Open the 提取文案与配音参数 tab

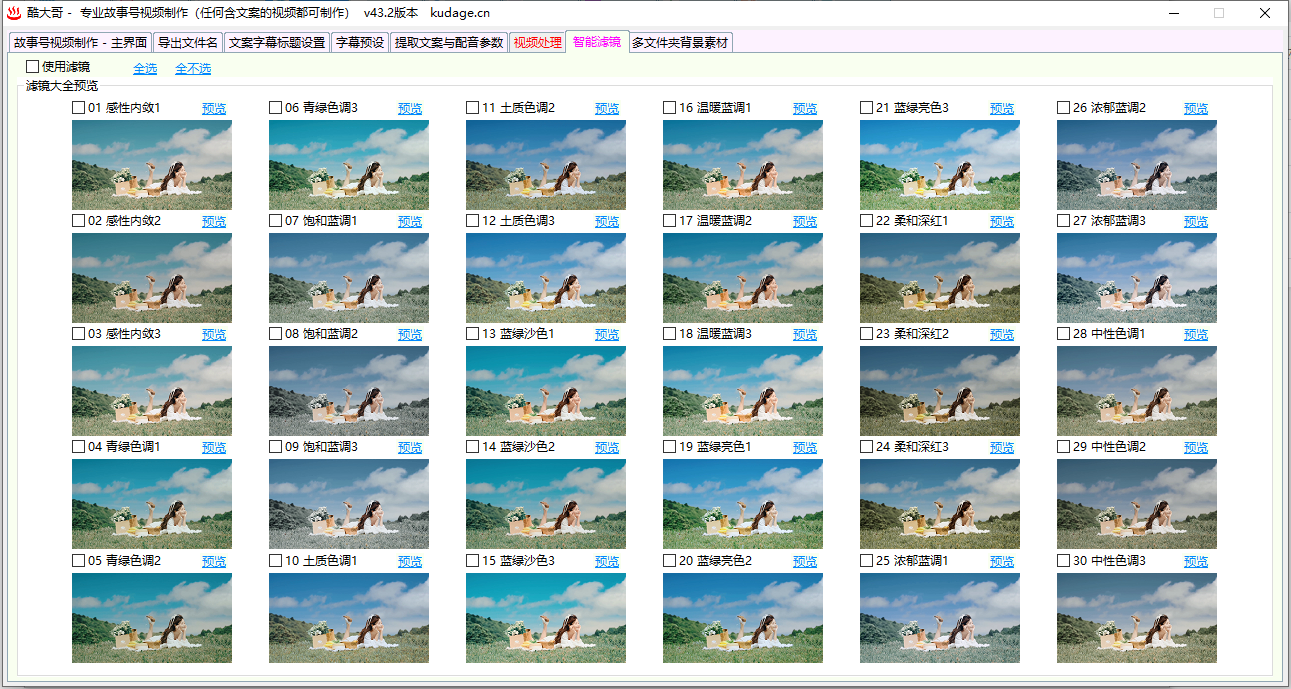449,43
